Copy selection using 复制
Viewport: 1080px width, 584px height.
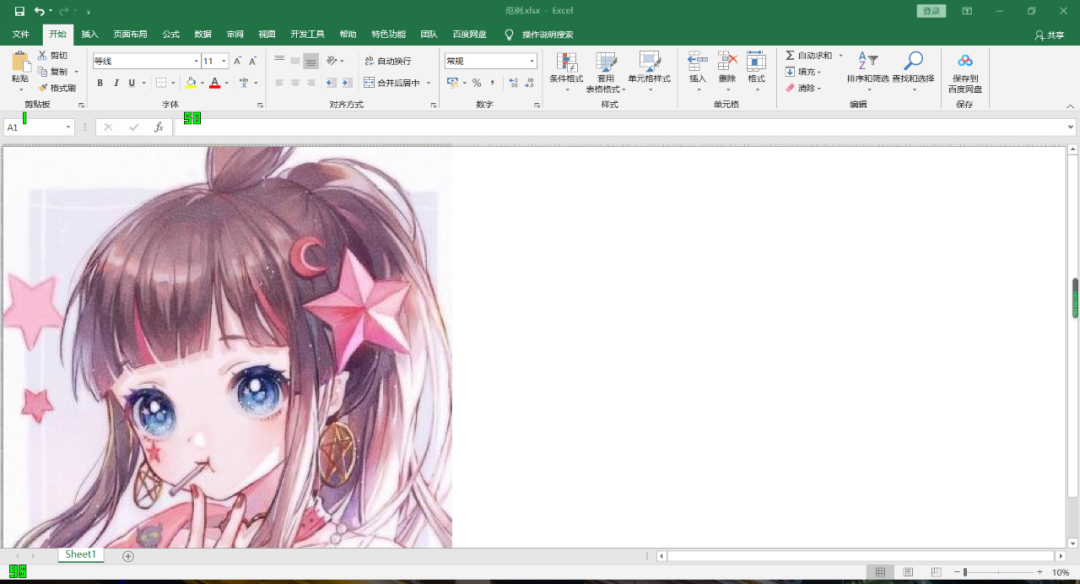[x=53, y=72]
